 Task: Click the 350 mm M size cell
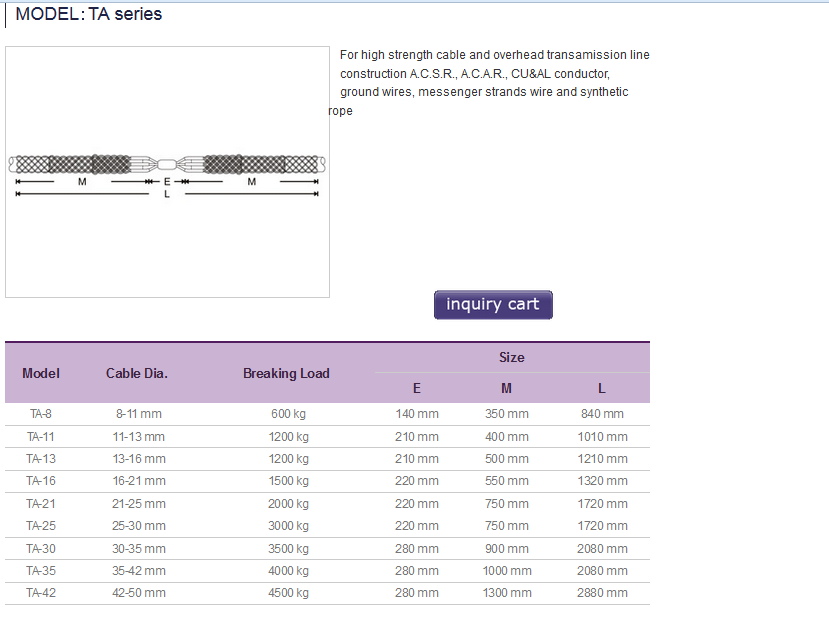point(506,414)
